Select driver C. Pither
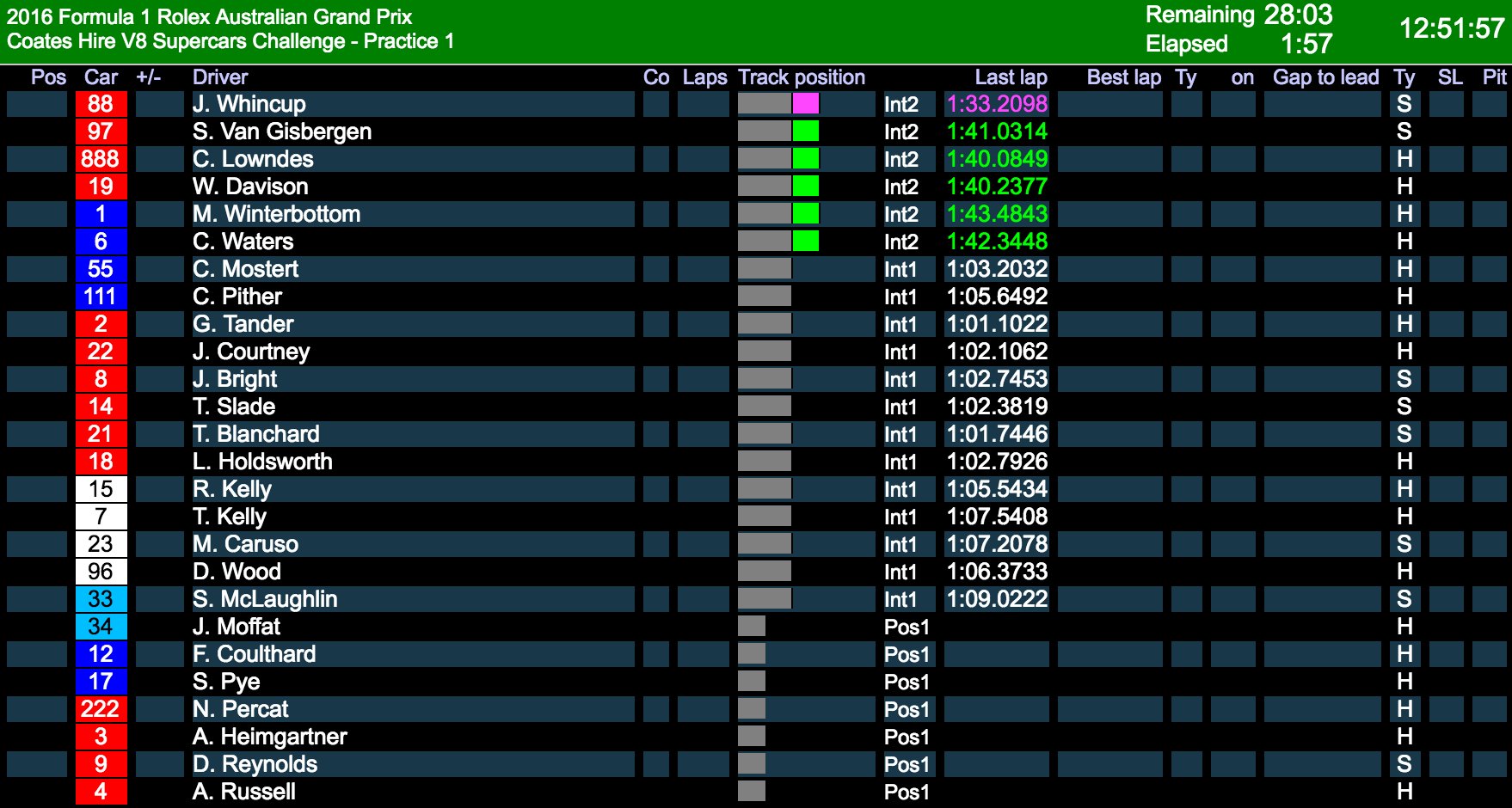 click(x=237, y=297)
